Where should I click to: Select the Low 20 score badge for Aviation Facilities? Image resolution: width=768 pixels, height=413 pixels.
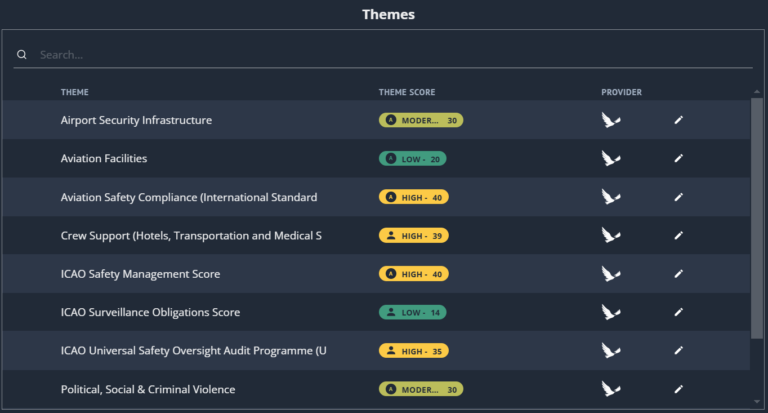412,159
